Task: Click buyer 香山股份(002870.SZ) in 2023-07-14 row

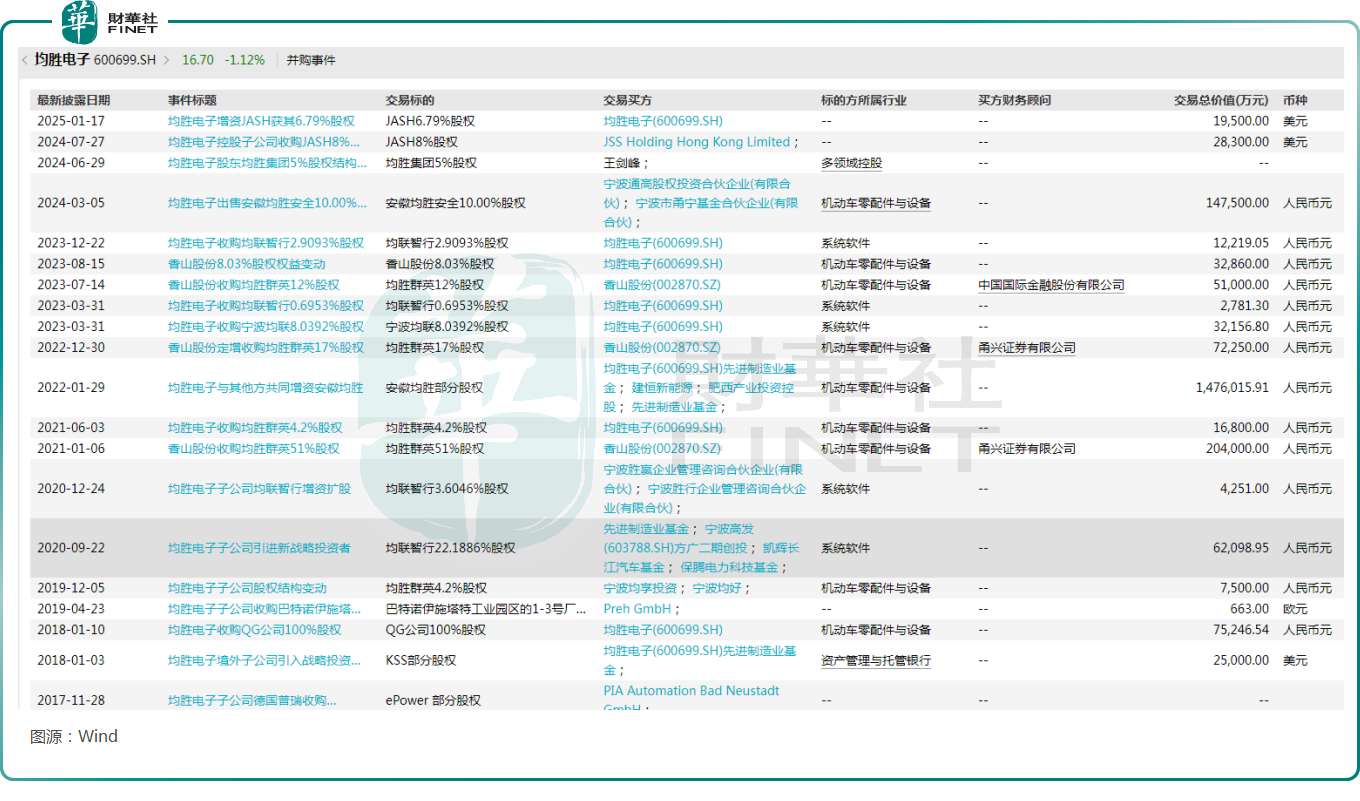Action: tap(662, 285)
